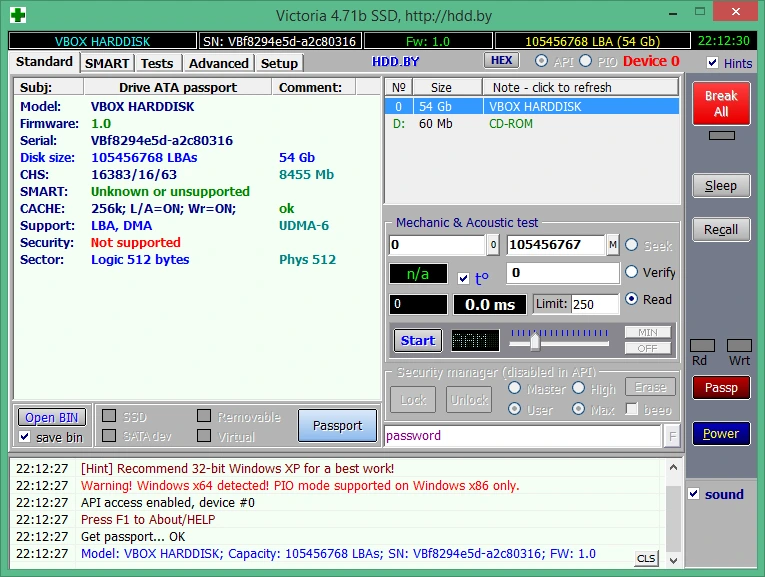Click the log scrollbar up arrow
This screenshot has width=765, height=577.
[673, 468]
